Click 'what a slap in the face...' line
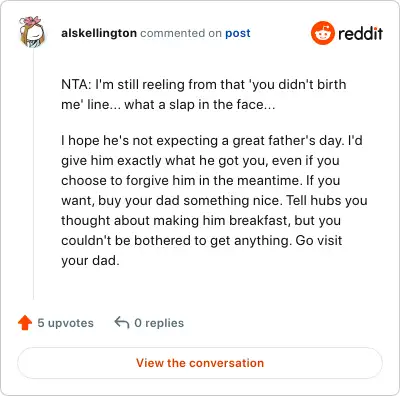Screen dimensions: 400x396 click(200, 104)
